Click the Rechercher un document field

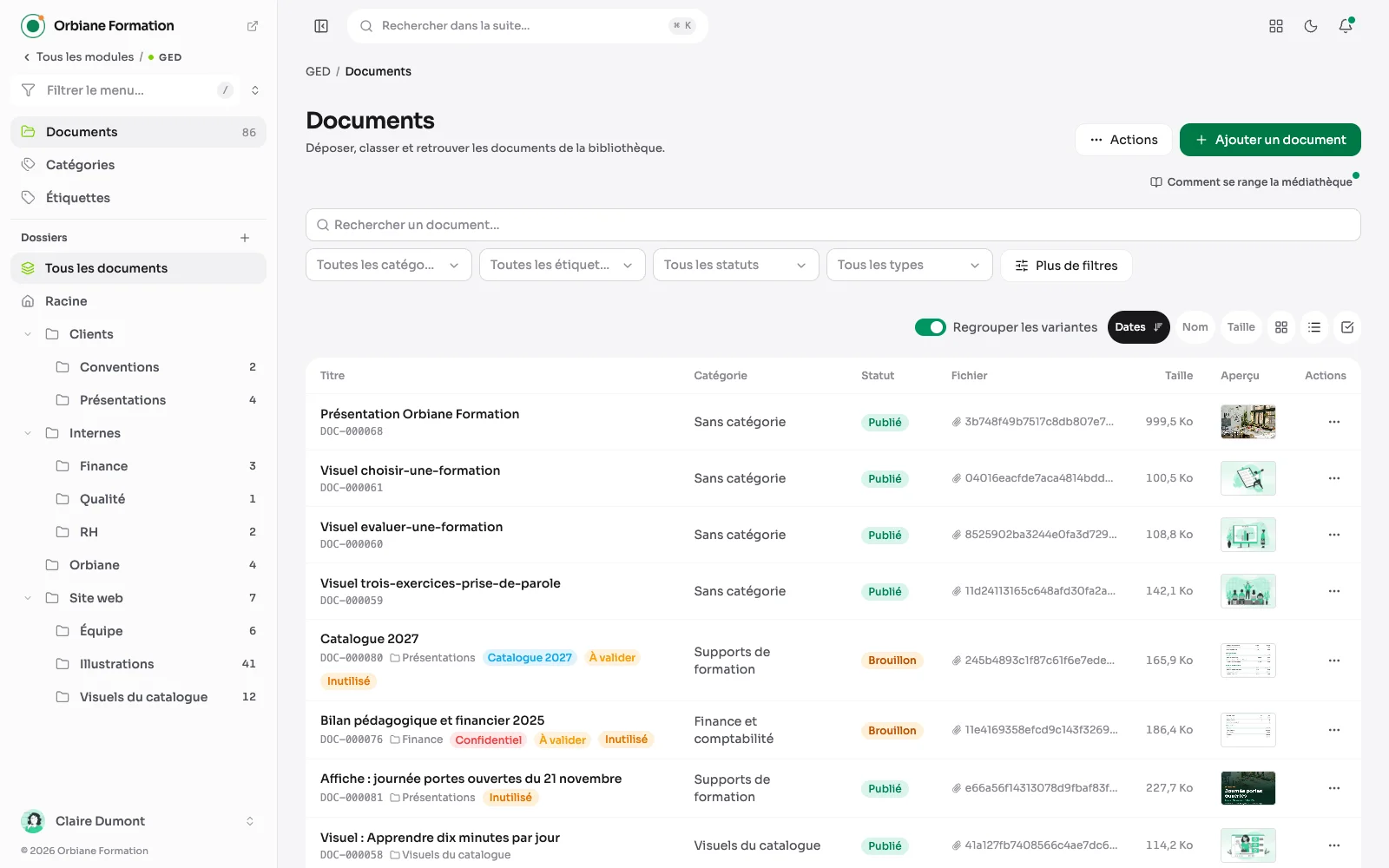click(x=833, y=225)
